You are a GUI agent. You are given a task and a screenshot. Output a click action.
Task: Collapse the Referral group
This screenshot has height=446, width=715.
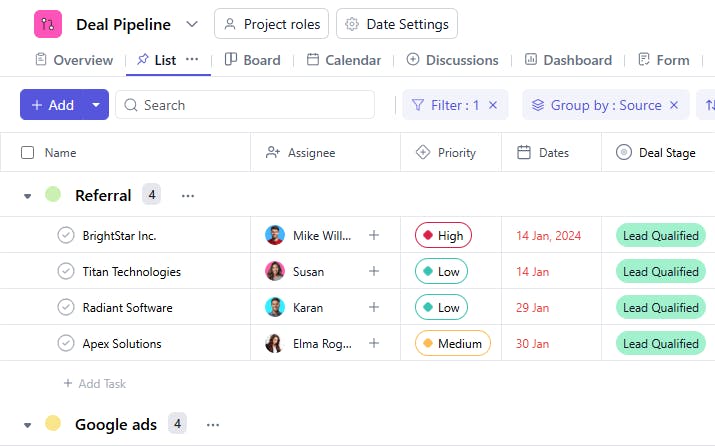click(28, 196)
